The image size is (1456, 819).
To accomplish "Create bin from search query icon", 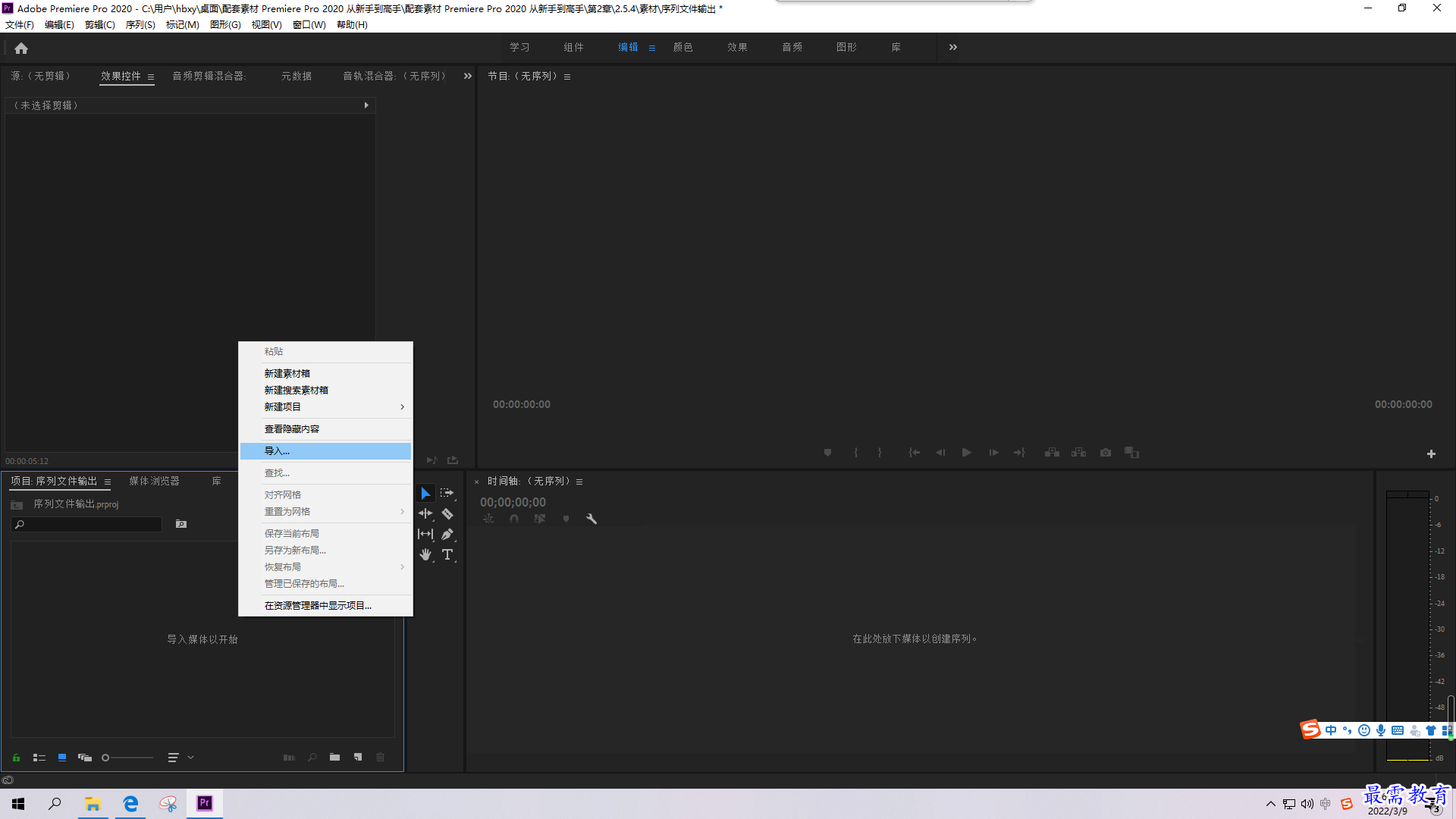I will coord(181,524).
